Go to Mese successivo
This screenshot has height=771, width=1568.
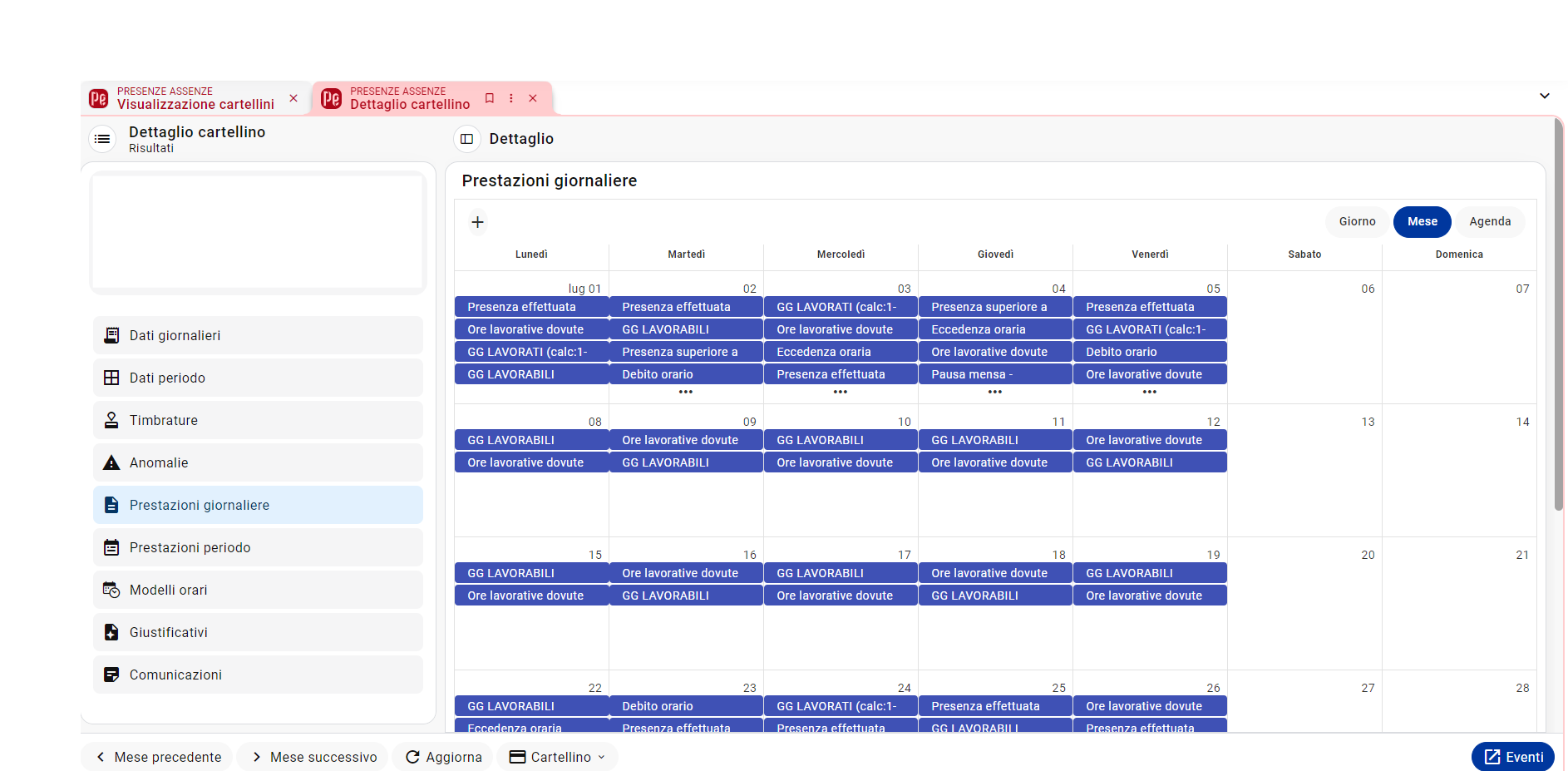point(313,757)
